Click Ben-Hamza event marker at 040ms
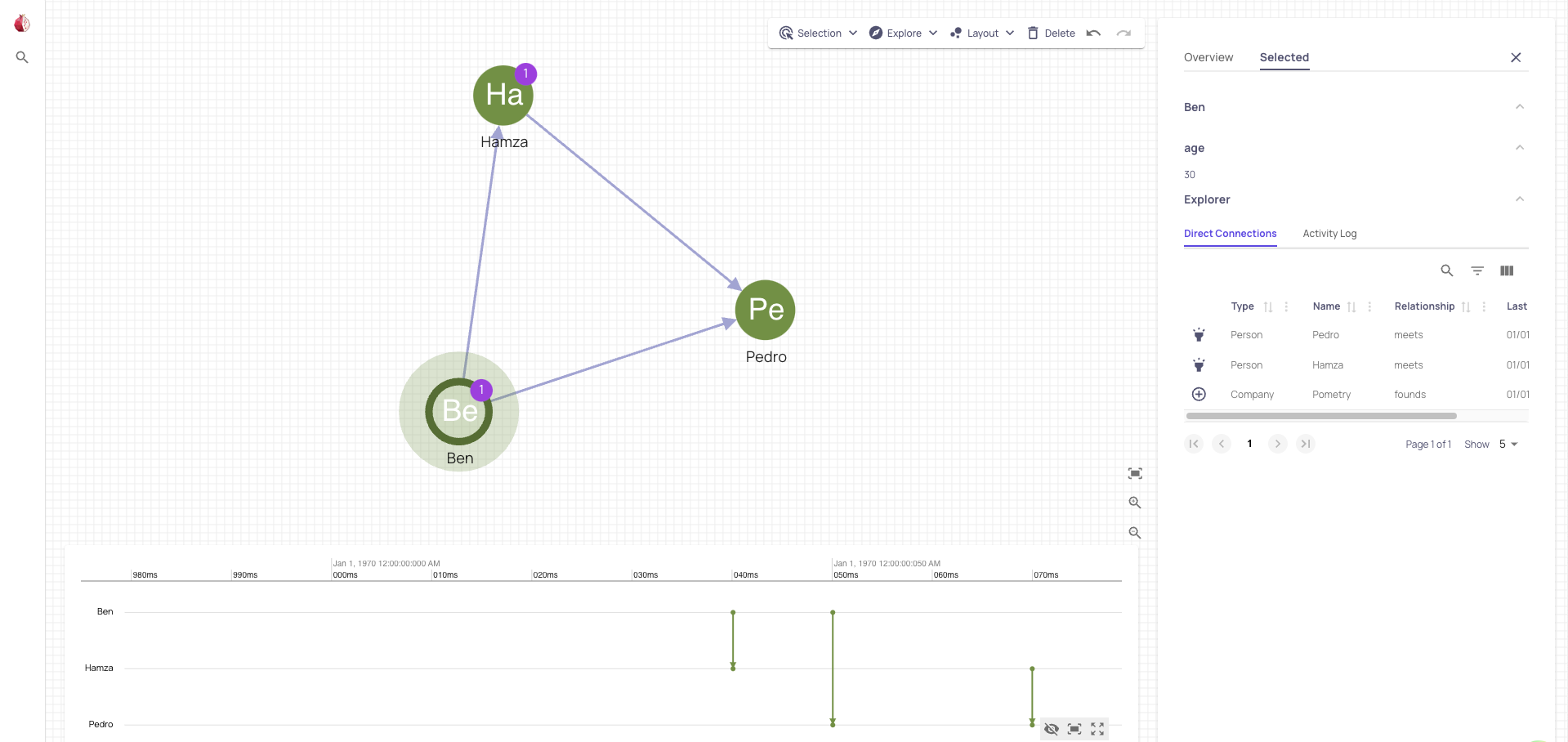This screenshot has height=742, width=1568. point(733,641)
